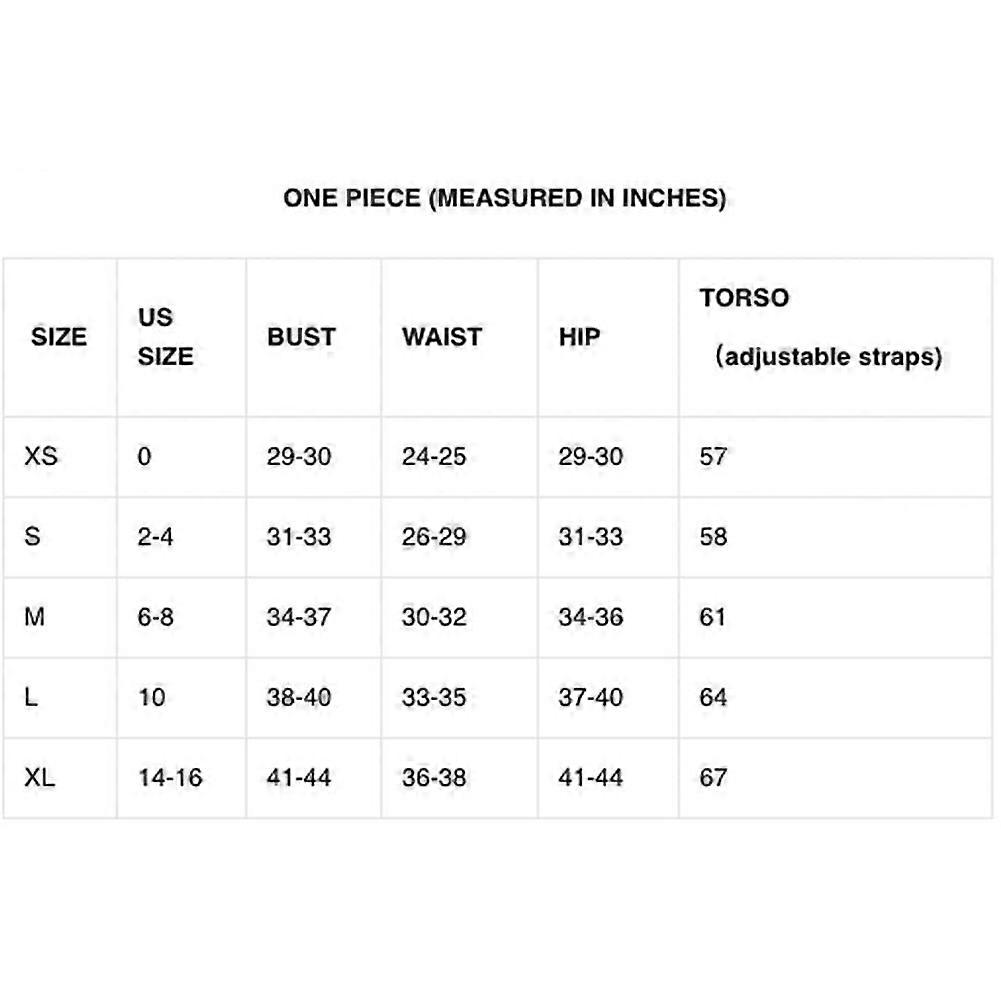The width and height of the screenshot is (1001, 1001).
Task: Click the L size row label
Action: (x=31, y=697)
